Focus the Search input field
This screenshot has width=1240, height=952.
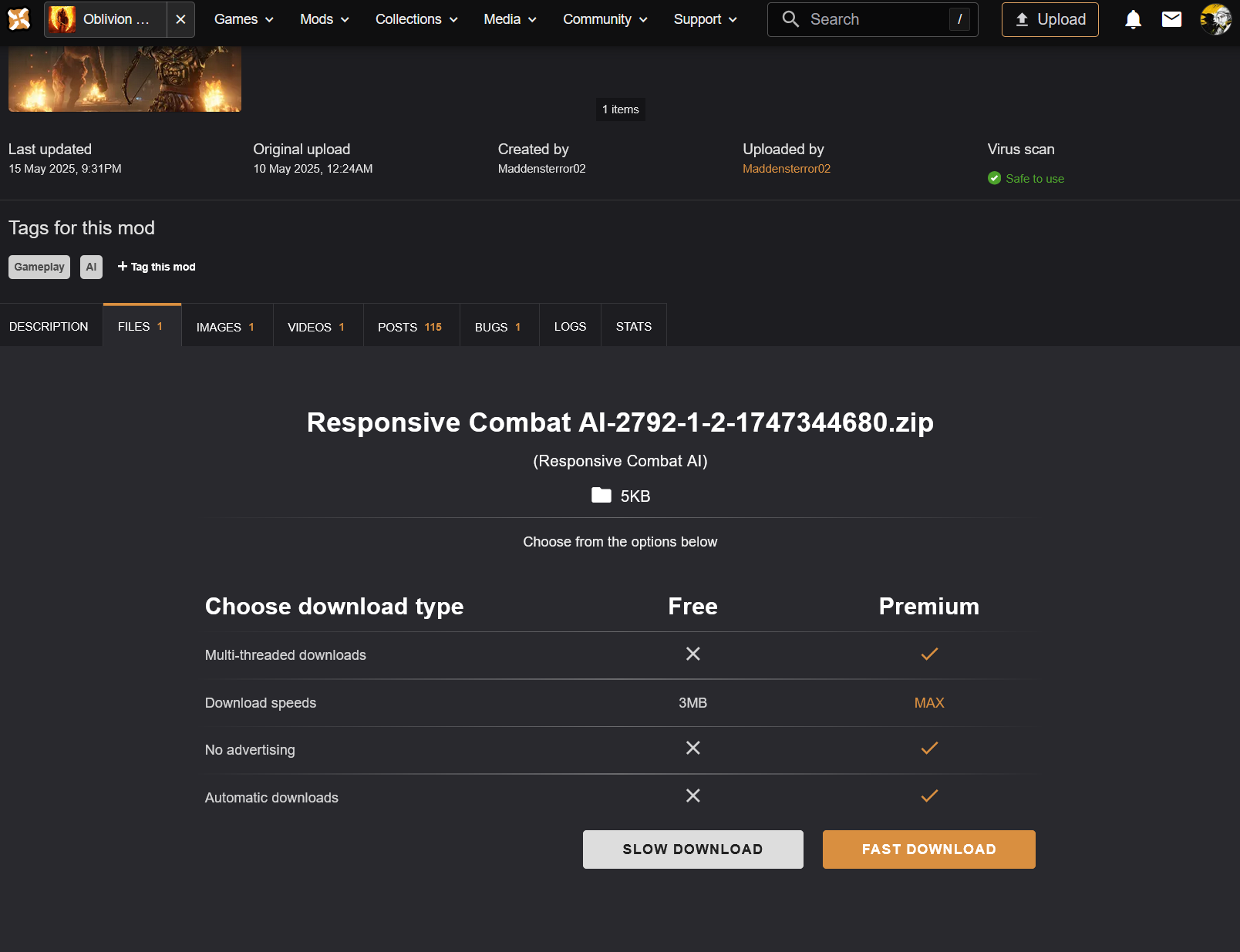[873, 19]
